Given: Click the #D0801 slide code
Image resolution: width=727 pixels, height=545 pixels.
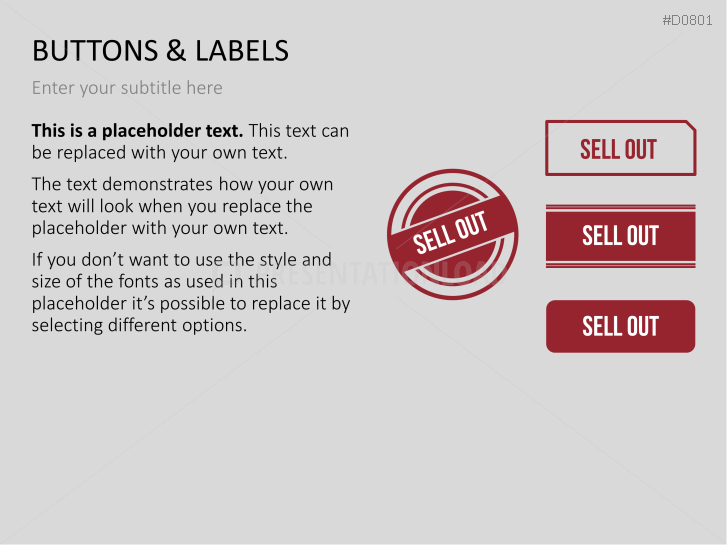Looking at the screenshot, I should tap(687, 20).
